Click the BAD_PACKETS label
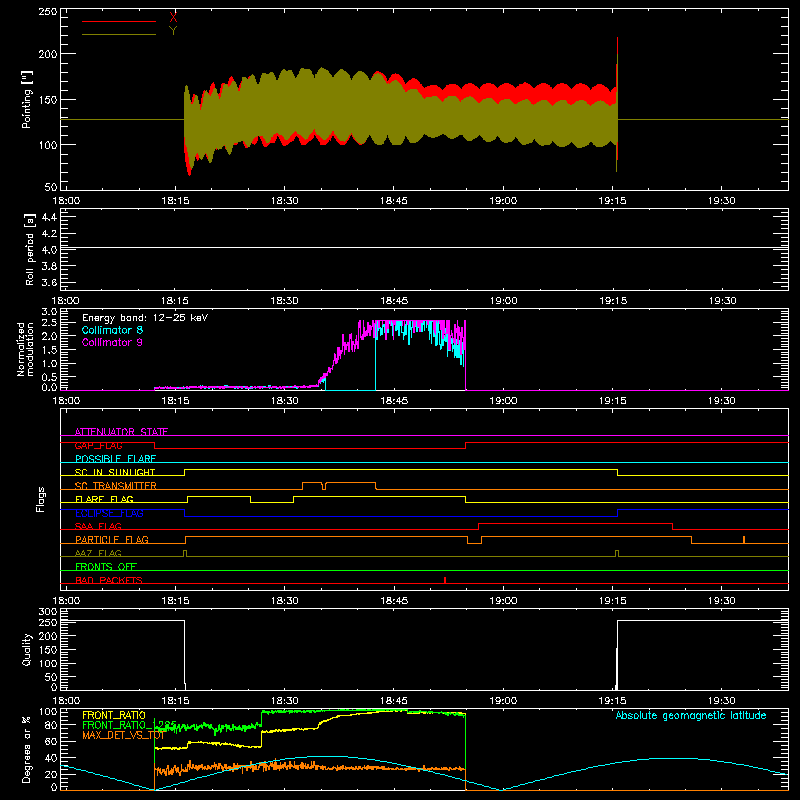Viewport: 800px width, 800px height. pos(109,580)
